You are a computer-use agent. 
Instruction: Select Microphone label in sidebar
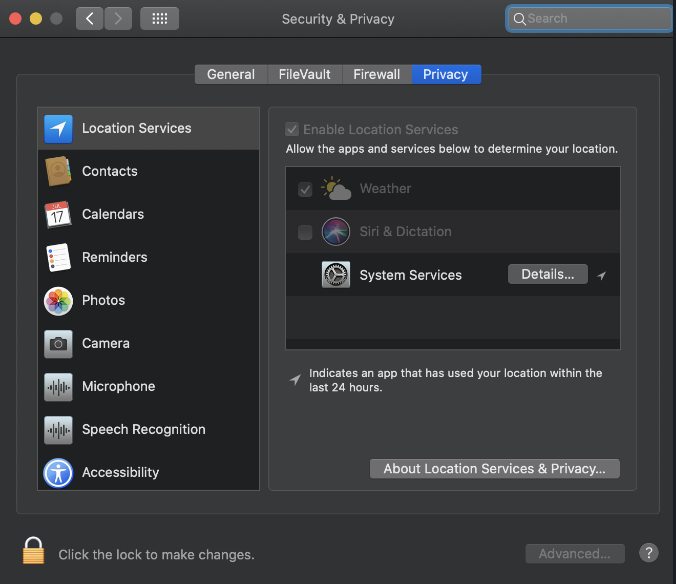coord(119,387)
